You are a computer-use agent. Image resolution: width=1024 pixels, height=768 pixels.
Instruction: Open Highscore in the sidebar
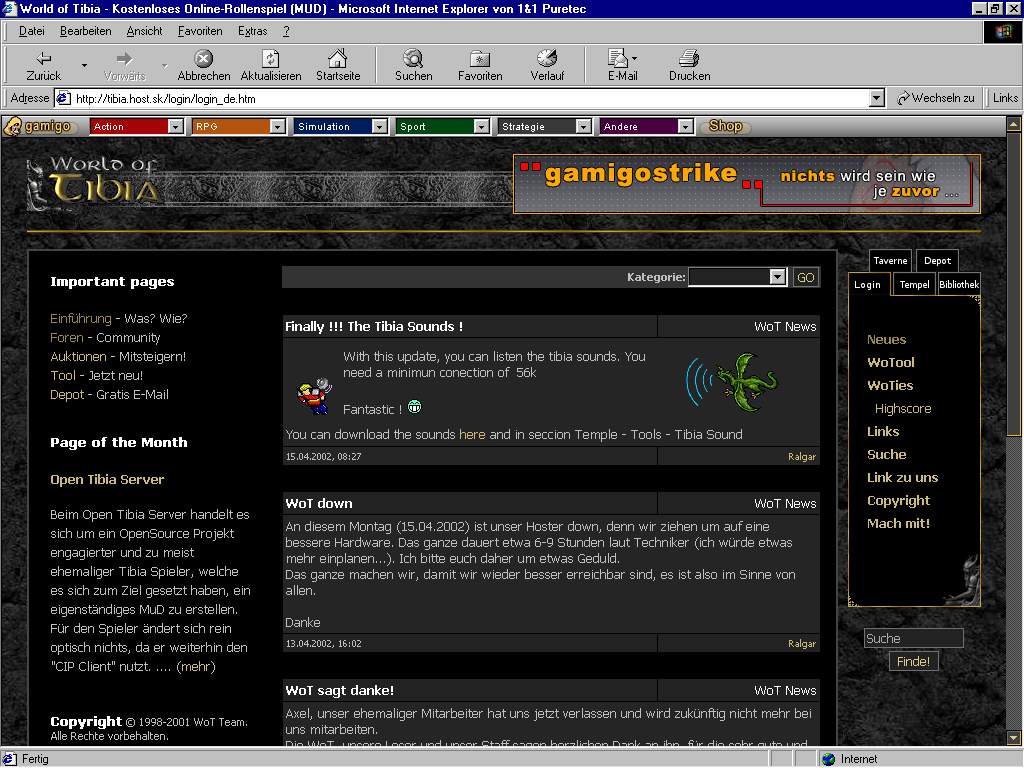[x=903, y=409]
